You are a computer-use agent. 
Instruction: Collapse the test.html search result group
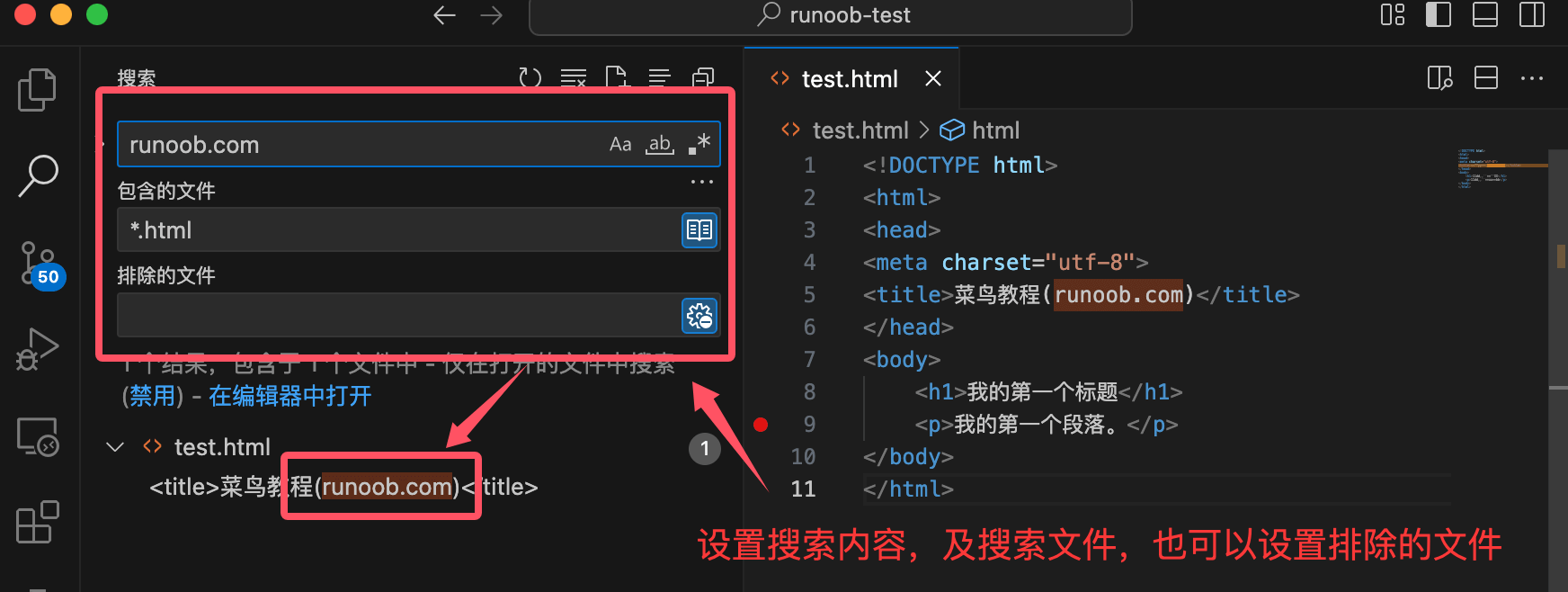click(115, 447)
